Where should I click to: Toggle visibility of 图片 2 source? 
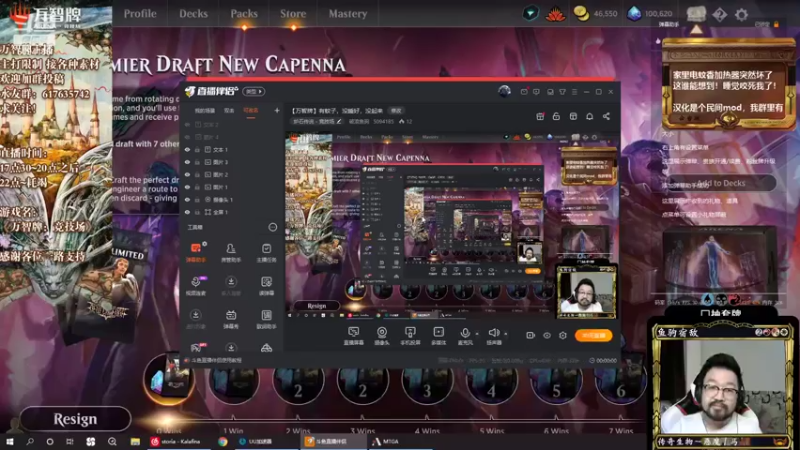[187, 174]
